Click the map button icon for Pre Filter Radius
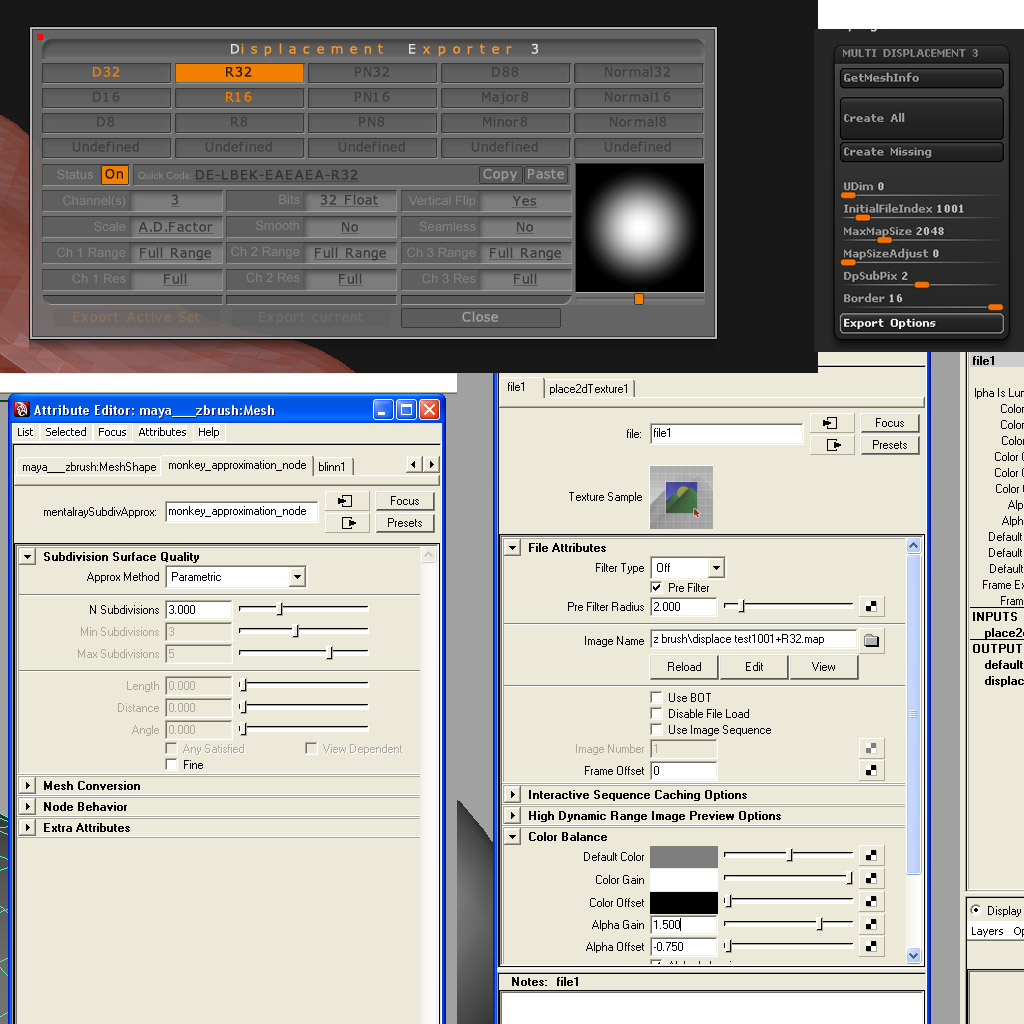 click(x=872, y=607)
